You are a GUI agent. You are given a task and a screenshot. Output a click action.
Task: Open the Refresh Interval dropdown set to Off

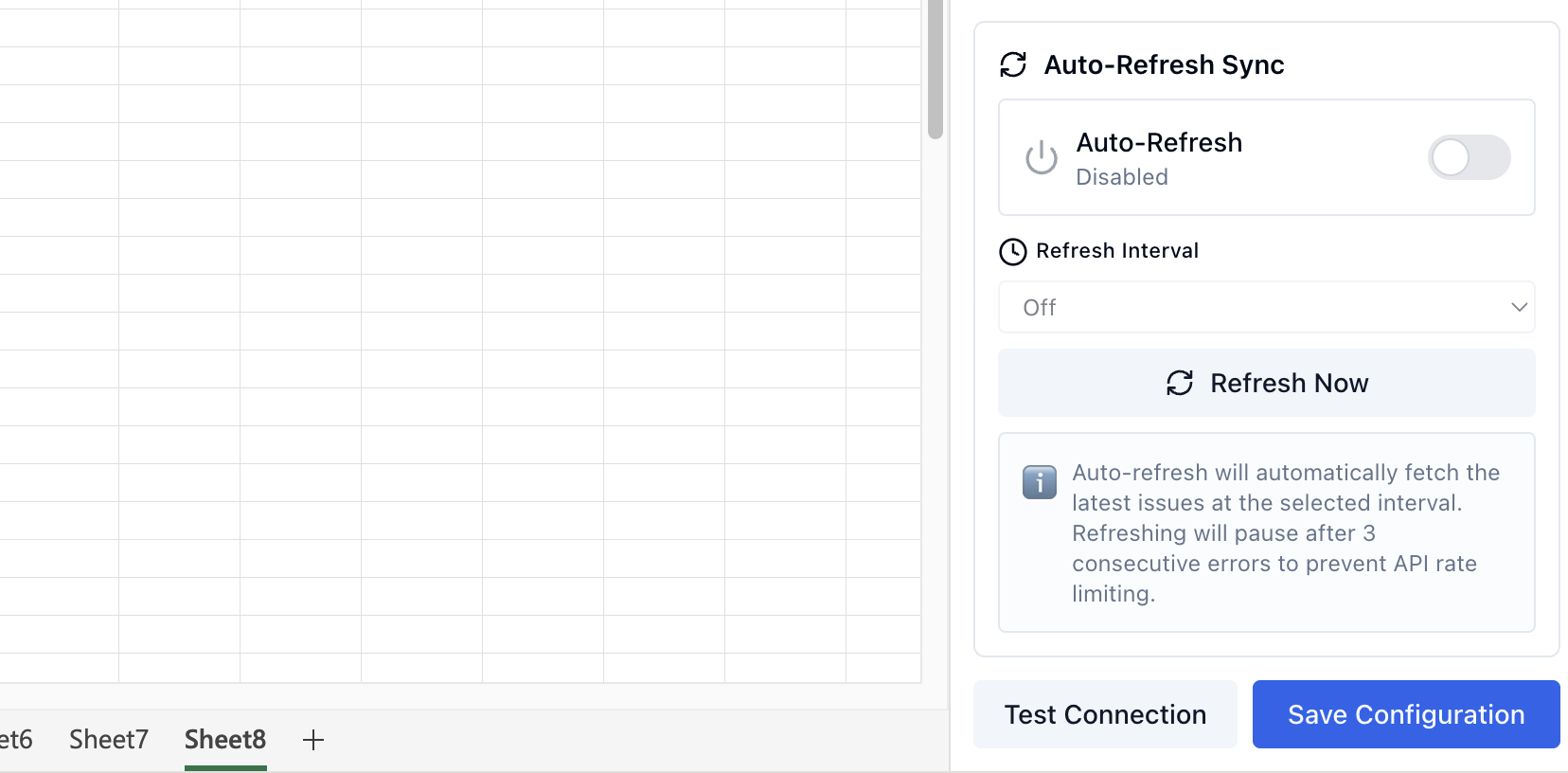(1267, 307)
